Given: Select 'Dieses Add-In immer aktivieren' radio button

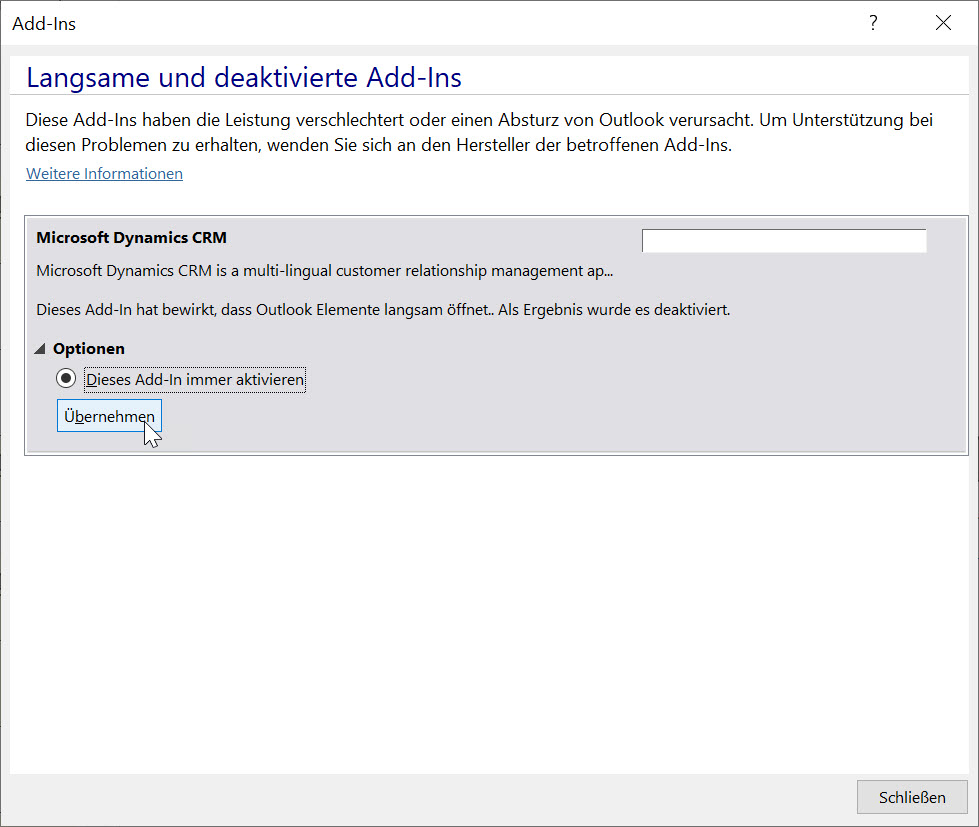Looking at the screenshot, I should [66, 378].
